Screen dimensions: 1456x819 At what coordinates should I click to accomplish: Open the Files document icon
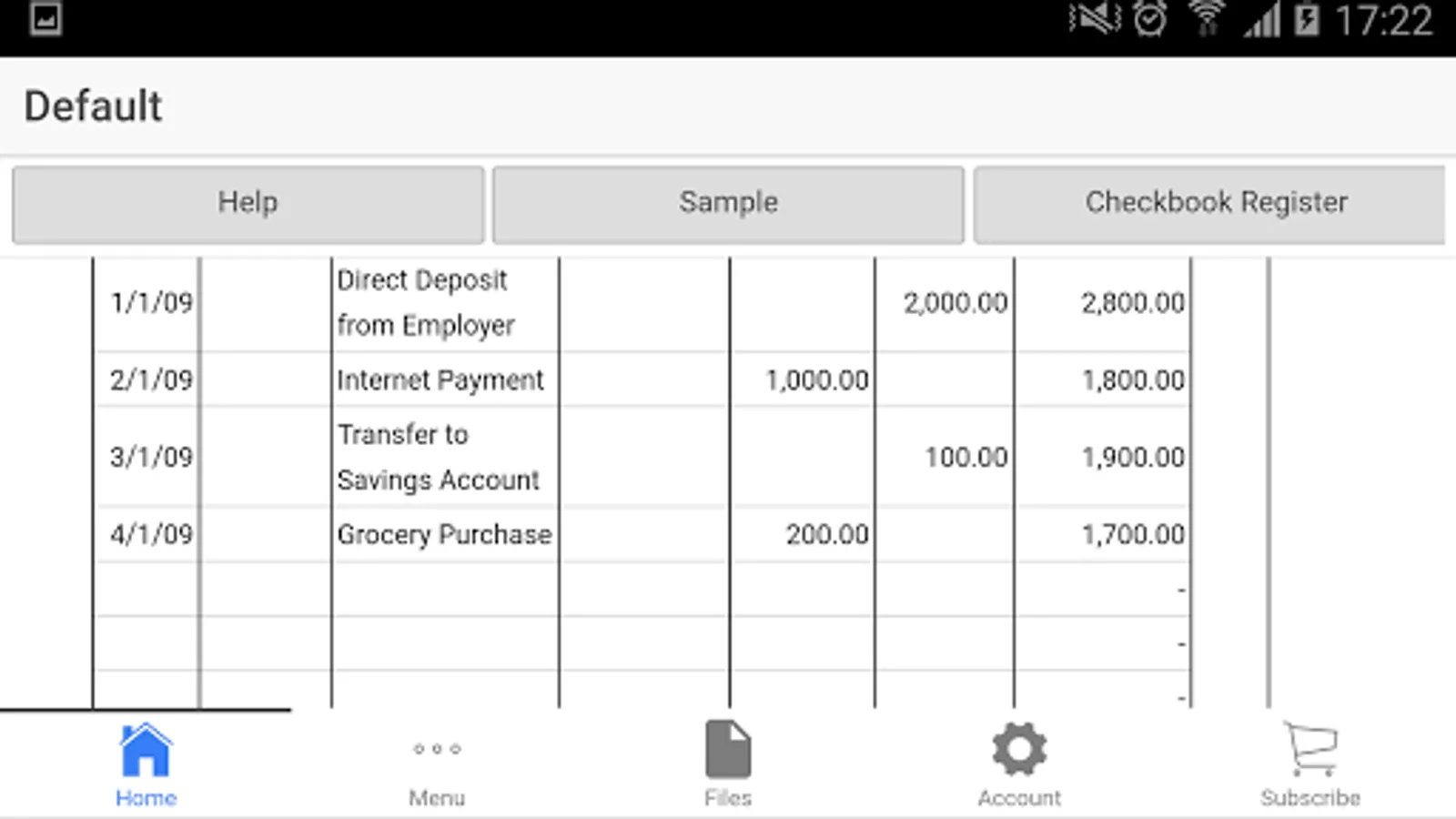(728, 749)
